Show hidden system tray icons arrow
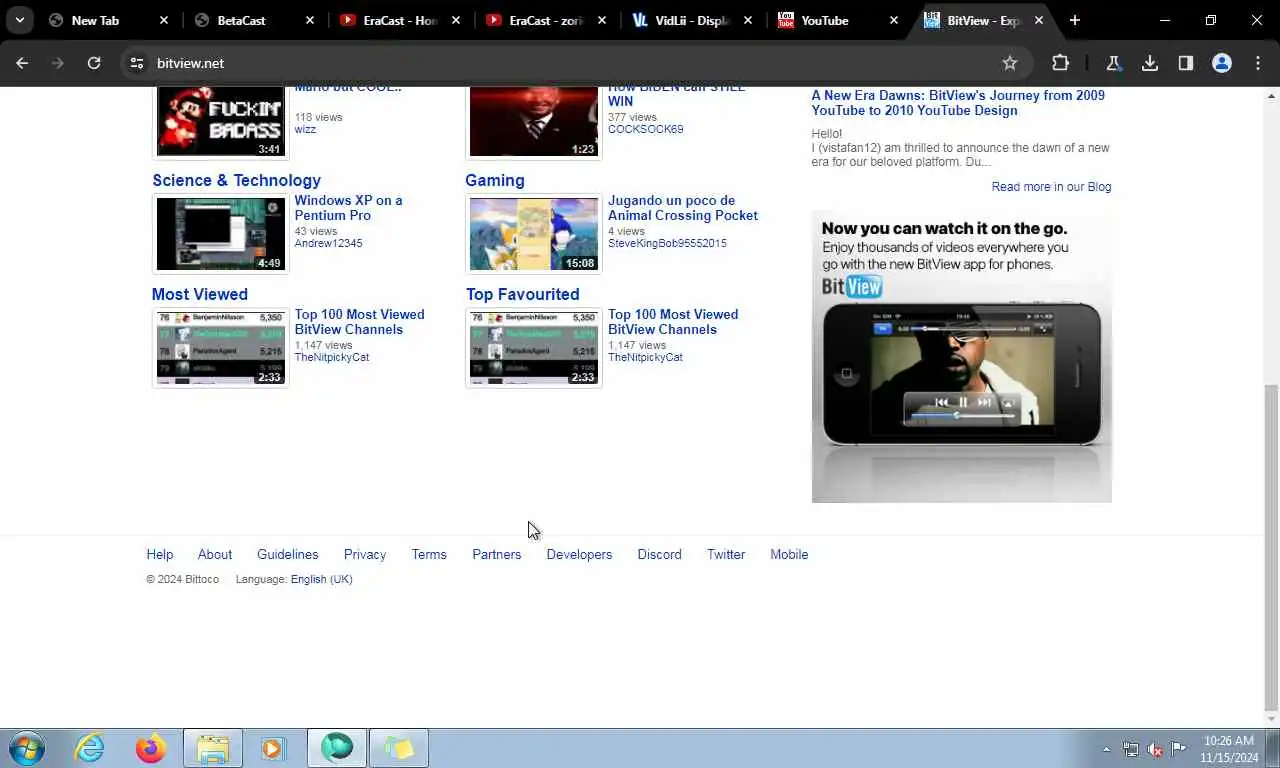The width and height of the screenshot is (1280, 768). pyautogui.click(x=1106, y=749)
